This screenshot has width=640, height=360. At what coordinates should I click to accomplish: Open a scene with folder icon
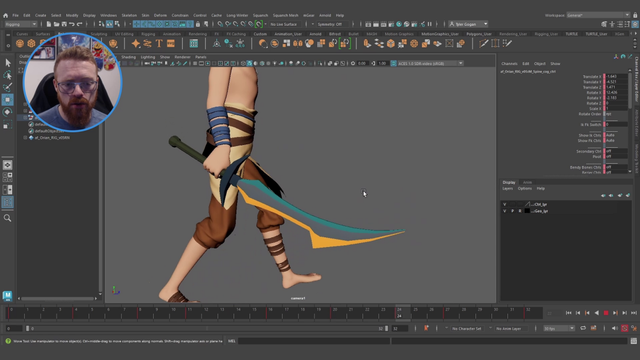56,24
